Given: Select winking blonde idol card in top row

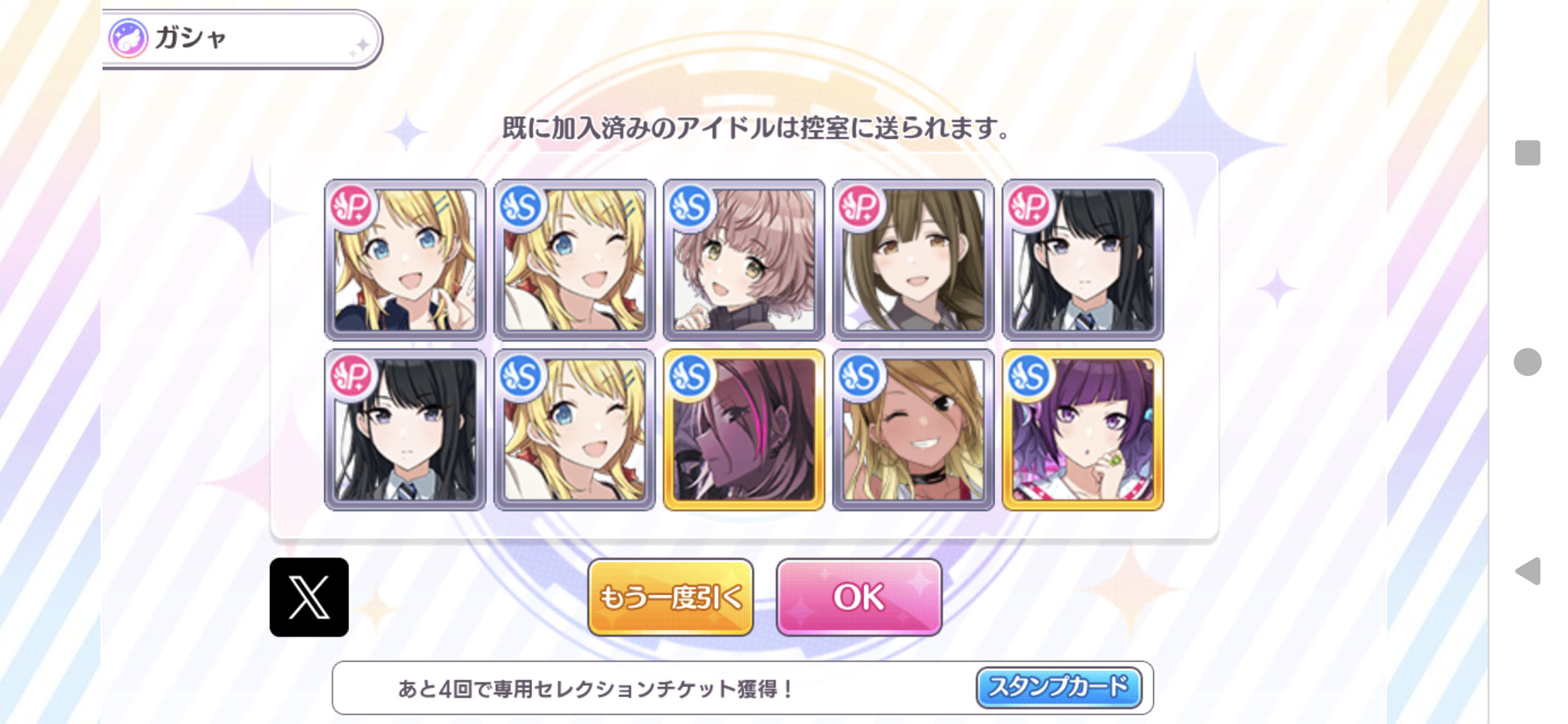Looking at the screenshot, I should point(574,260).
